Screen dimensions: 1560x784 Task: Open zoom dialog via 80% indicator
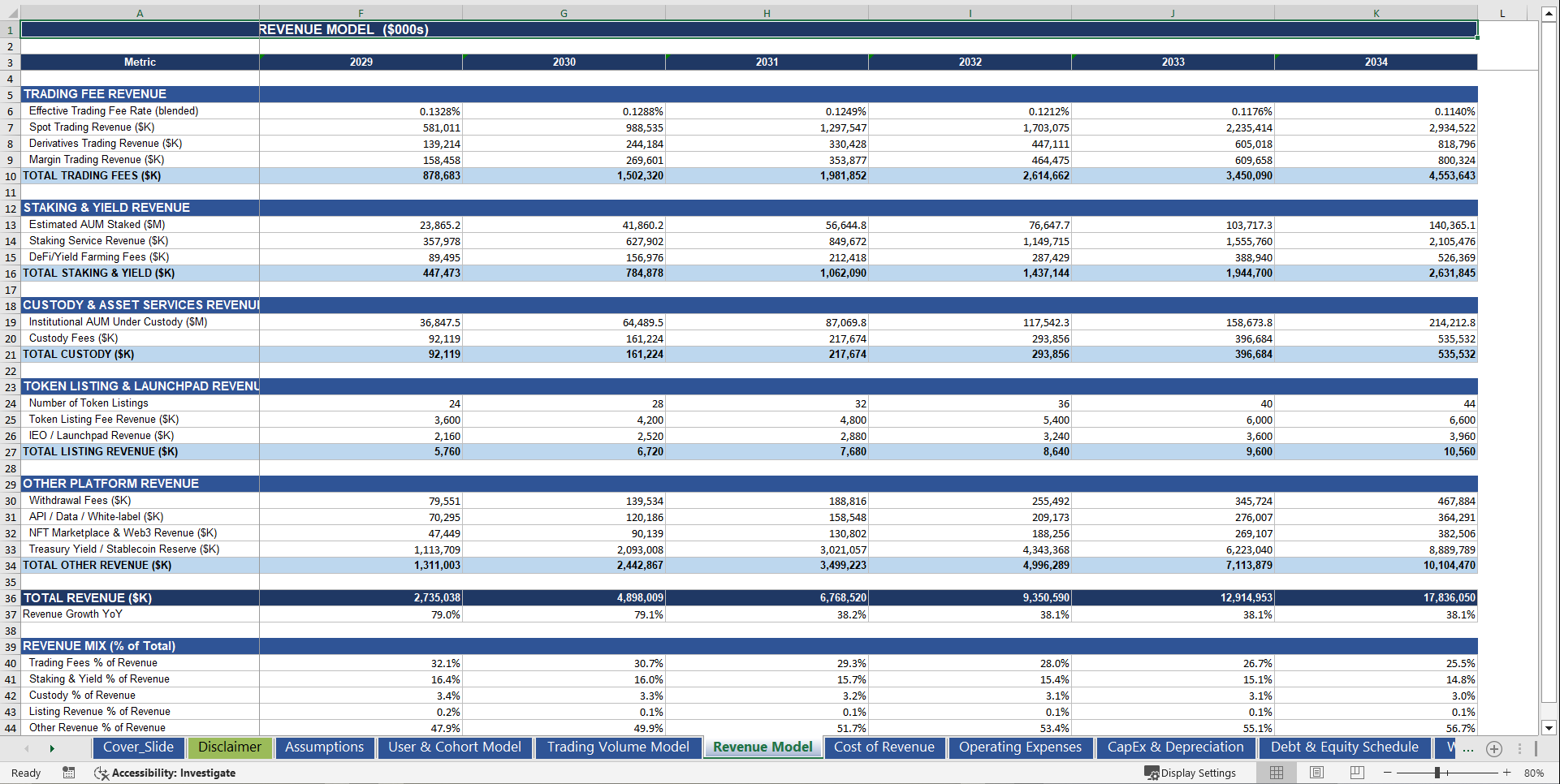(1534, 773)
